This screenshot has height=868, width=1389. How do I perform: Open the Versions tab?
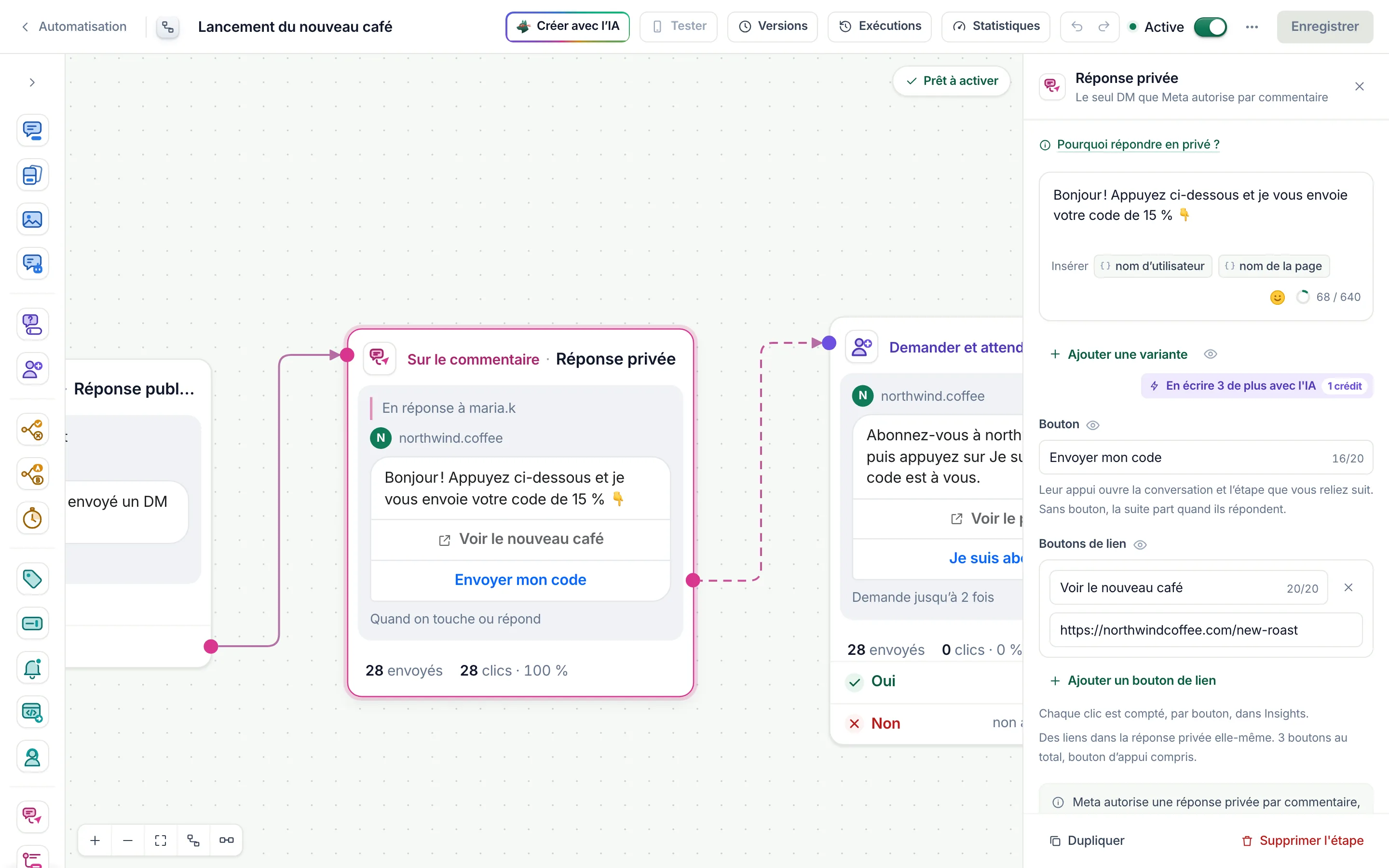pyautogui.click(x=772, y=27)
